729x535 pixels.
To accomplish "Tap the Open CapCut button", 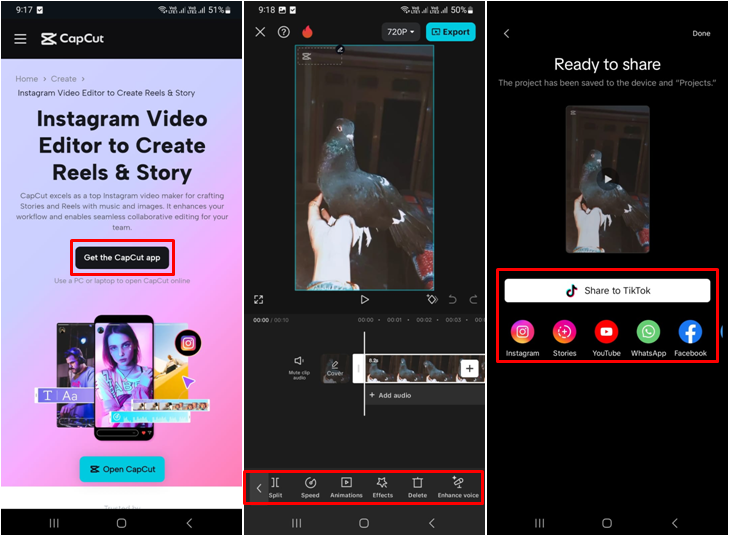I will pos(122,469).
